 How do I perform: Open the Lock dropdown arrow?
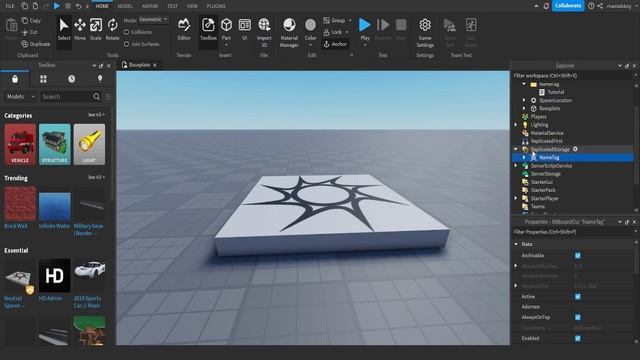pyautogui.click(x=347, y=32)
